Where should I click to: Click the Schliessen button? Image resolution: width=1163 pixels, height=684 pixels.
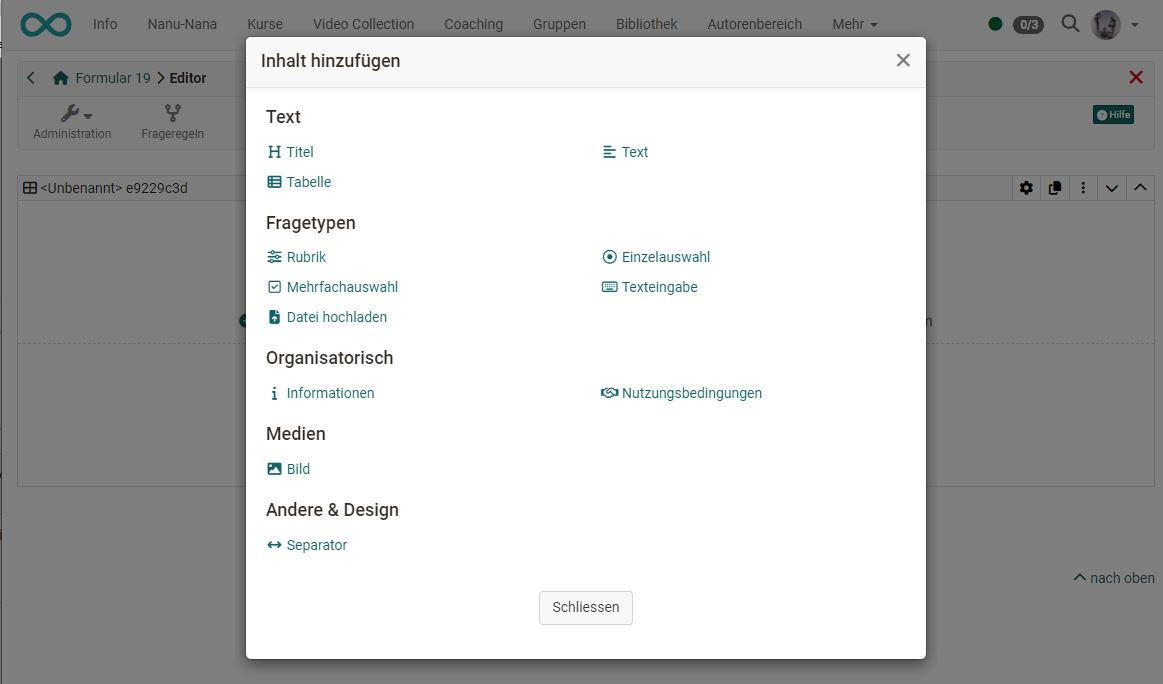point(585,607)
